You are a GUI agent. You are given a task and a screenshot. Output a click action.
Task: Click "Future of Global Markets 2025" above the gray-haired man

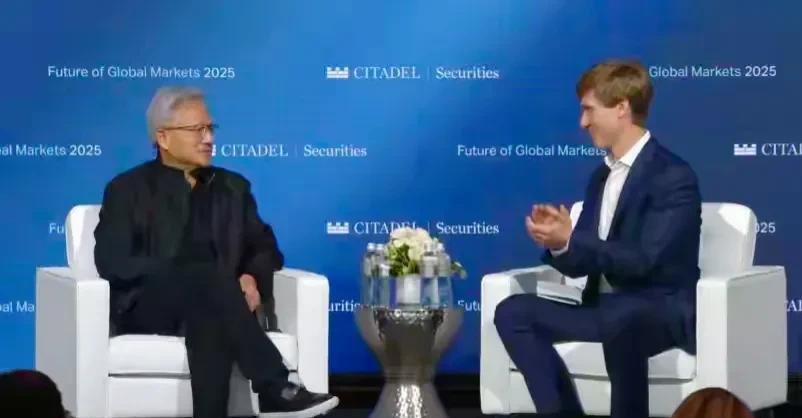(x=141, y=72)
